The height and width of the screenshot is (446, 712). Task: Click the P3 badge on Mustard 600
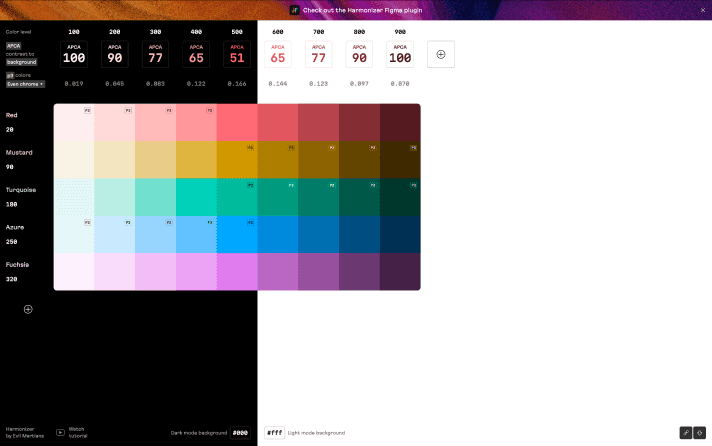(x=291, y=148)
